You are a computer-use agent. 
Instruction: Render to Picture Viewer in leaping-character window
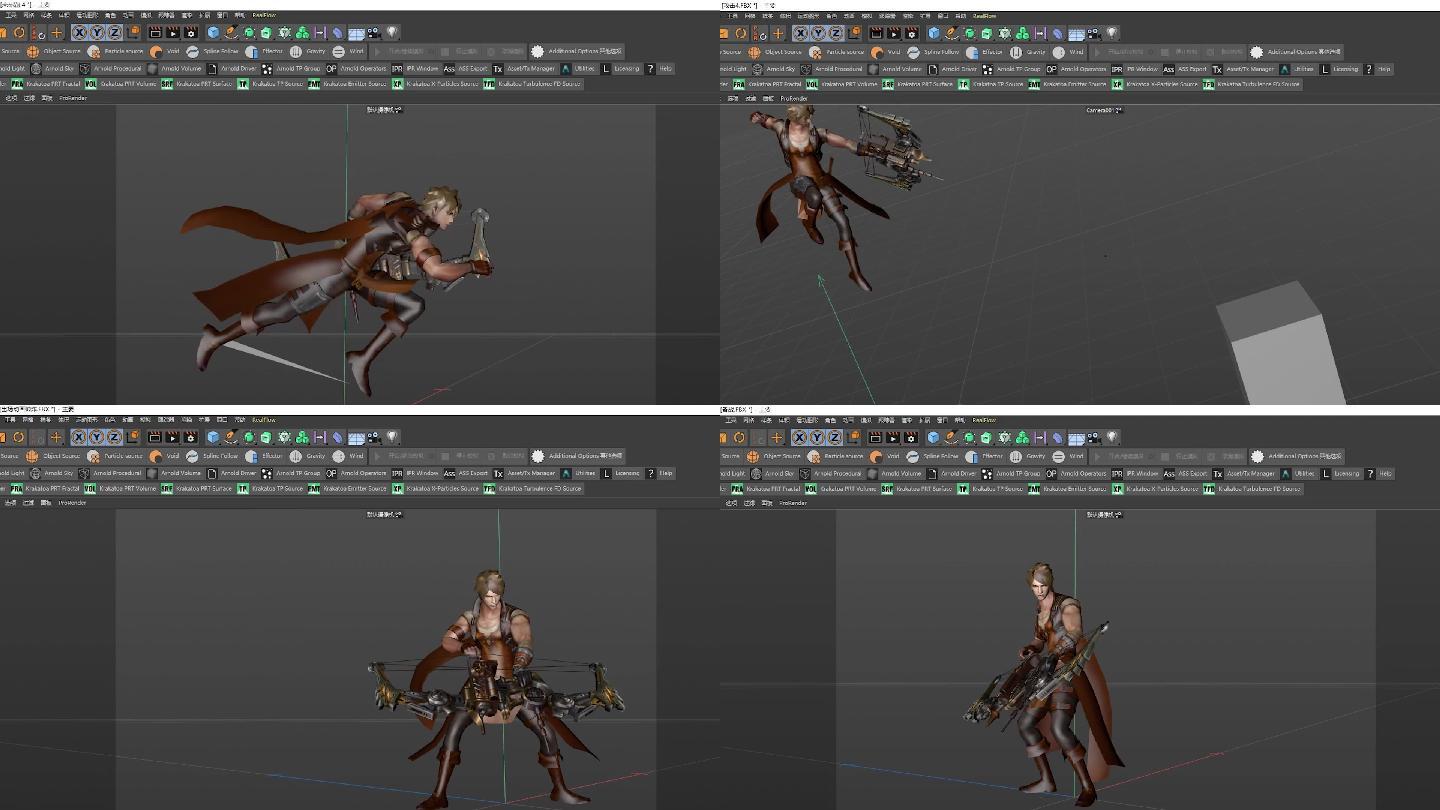[172, 32]
